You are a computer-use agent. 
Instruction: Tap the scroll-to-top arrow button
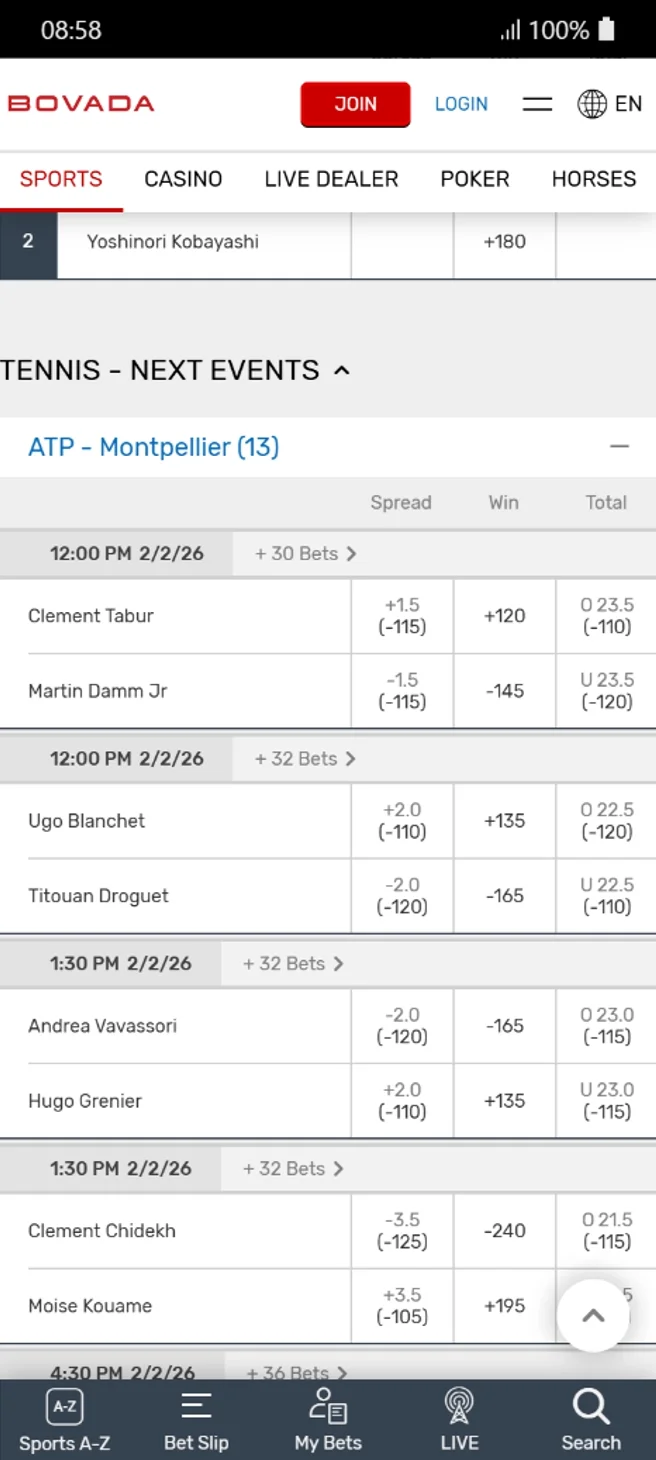tap(593, 1315)
